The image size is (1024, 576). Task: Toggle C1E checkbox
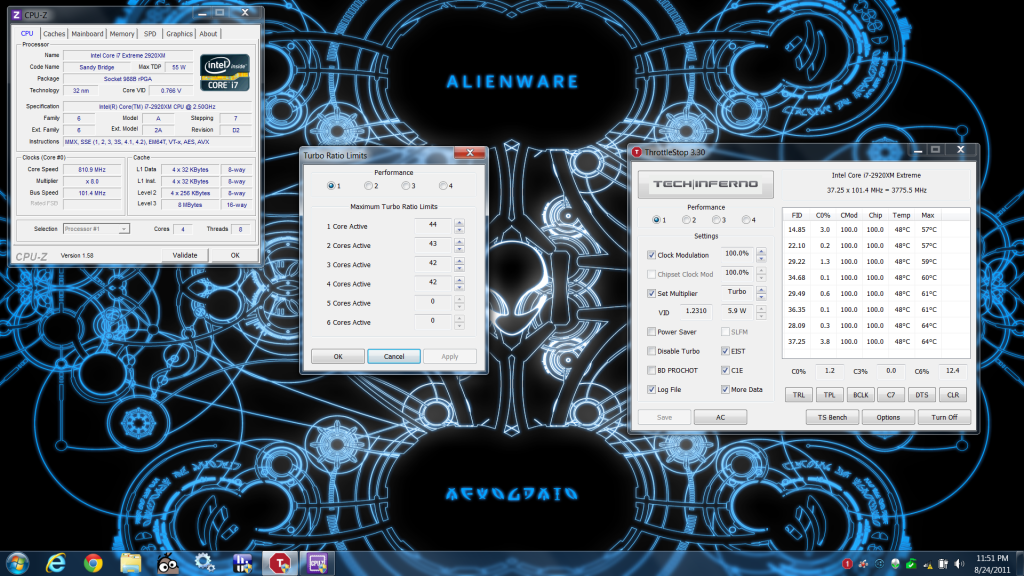coord(725,370)
